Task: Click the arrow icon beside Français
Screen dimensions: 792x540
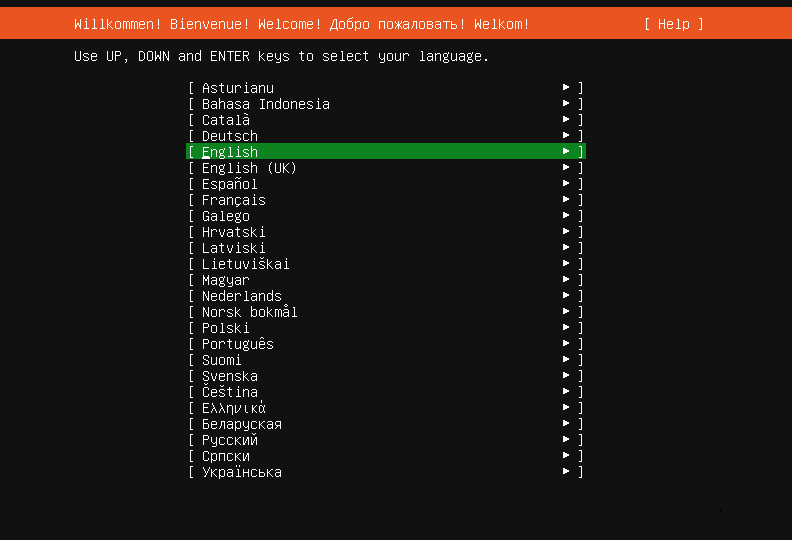Action: (x=566, y=200)
